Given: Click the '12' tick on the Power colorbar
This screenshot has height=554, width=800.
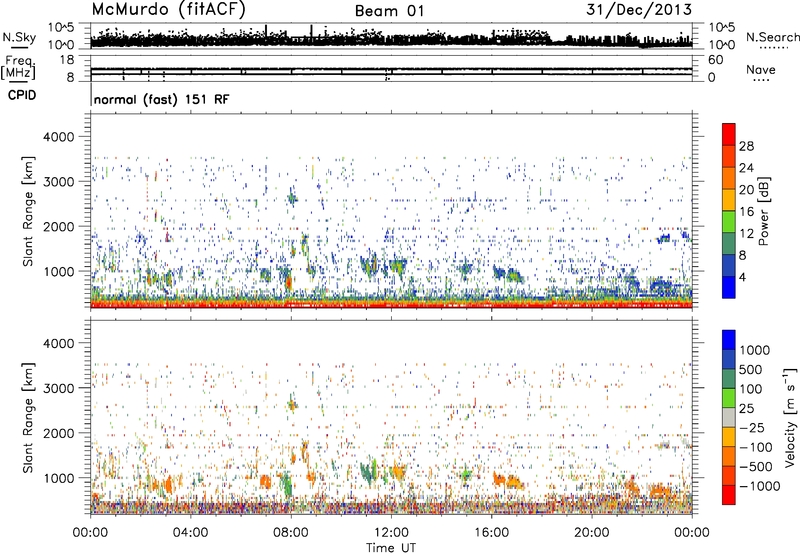Looking at the screenshot, I should click(746, 234).
